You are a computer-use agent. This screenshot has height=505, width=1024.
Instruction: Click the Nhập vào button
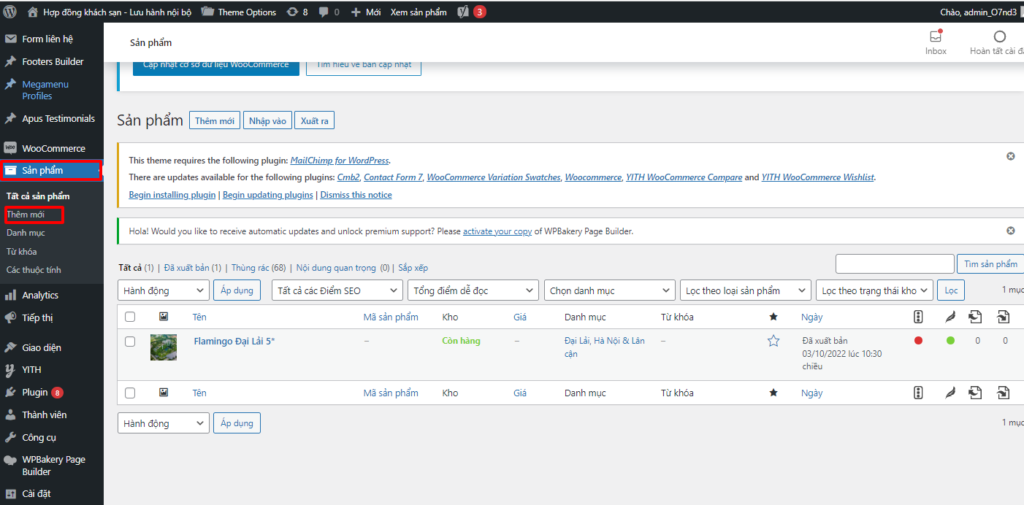(x=267, y=121)
